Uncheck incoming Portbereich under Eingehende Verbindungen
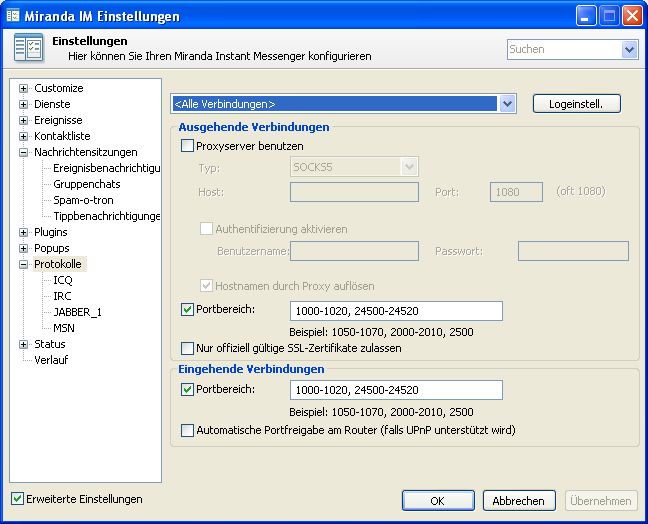This screenshot has height=524, width=648. pos(187,389)
